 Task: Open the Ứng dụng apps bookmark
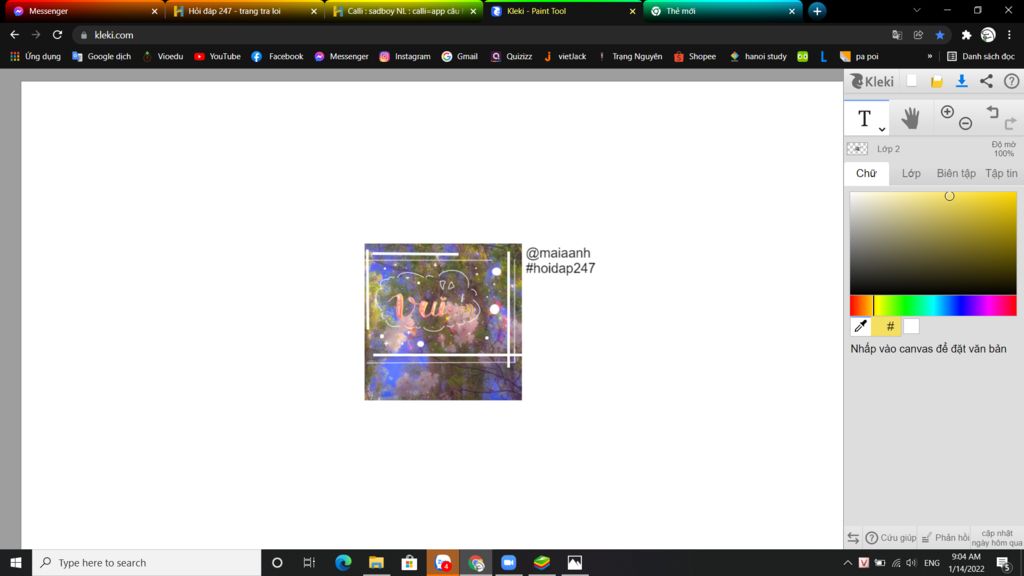point(35,56)
